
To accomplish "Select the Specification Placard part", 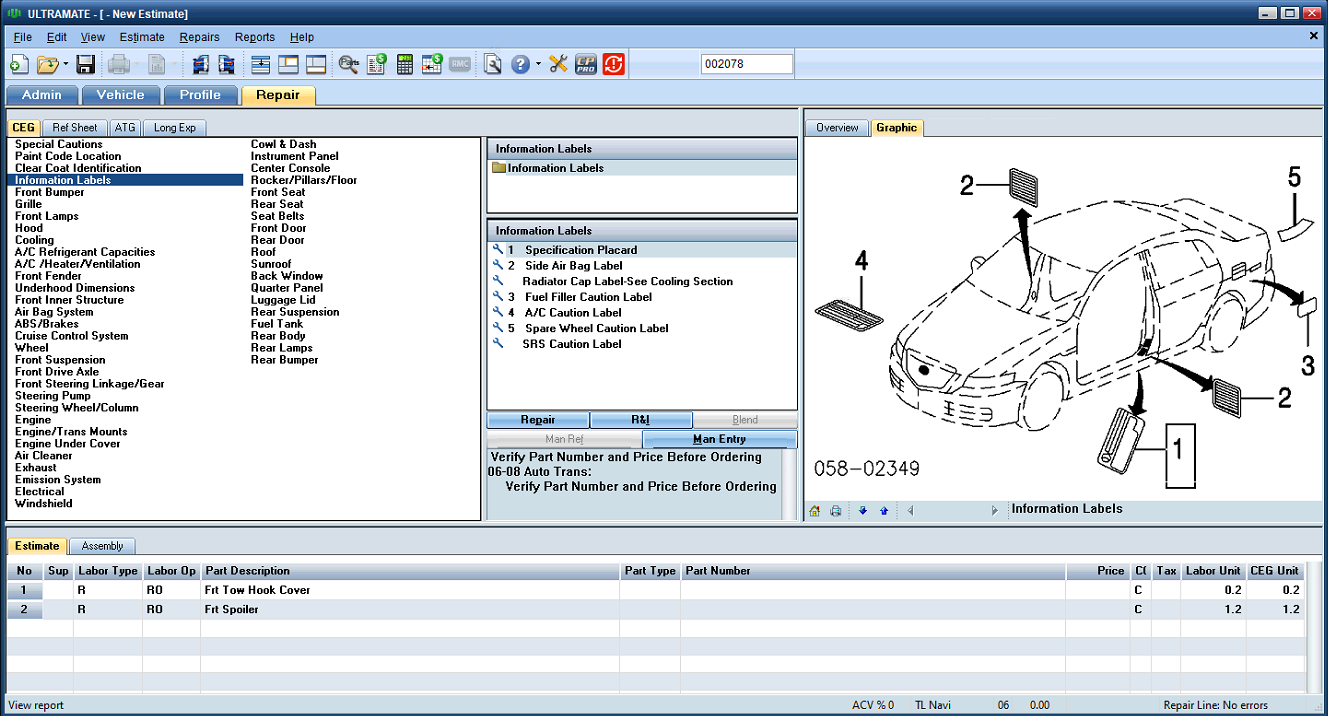I will click(x=581, y=250).
